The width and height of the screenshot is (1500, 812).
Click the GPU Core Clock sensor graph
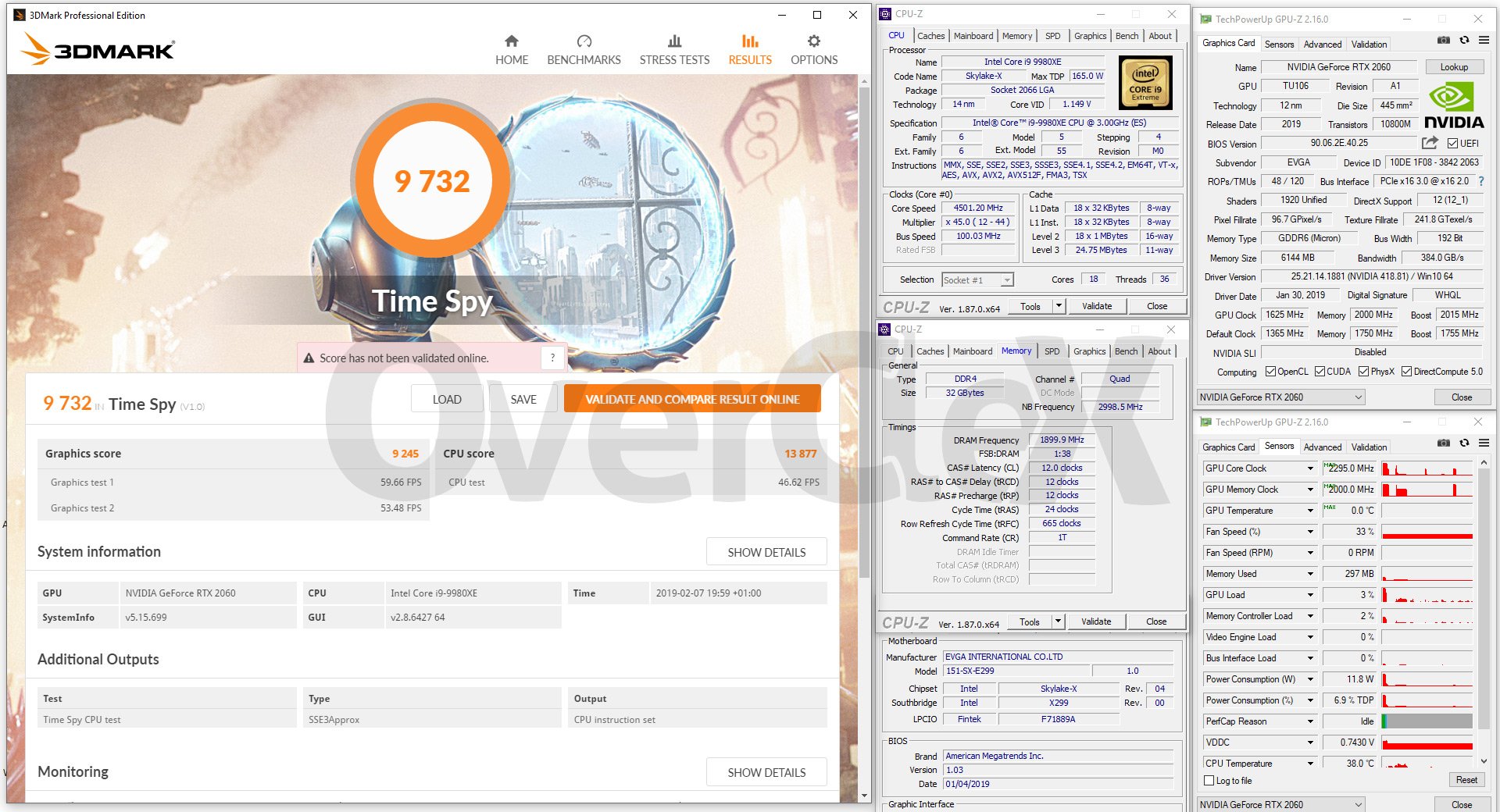(x=1427, y=468)
